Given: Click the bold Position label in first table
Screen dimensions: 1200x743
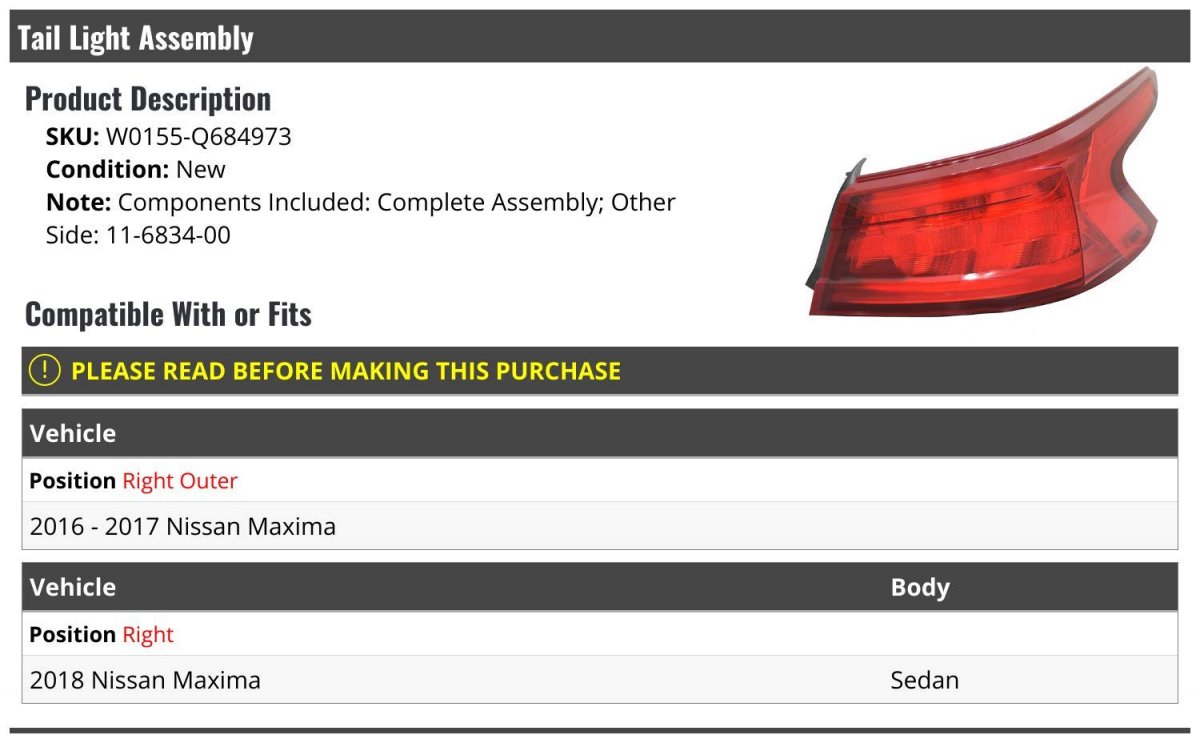Looking at the screenshot, I should pyautogui.click(x=73, y=481).
